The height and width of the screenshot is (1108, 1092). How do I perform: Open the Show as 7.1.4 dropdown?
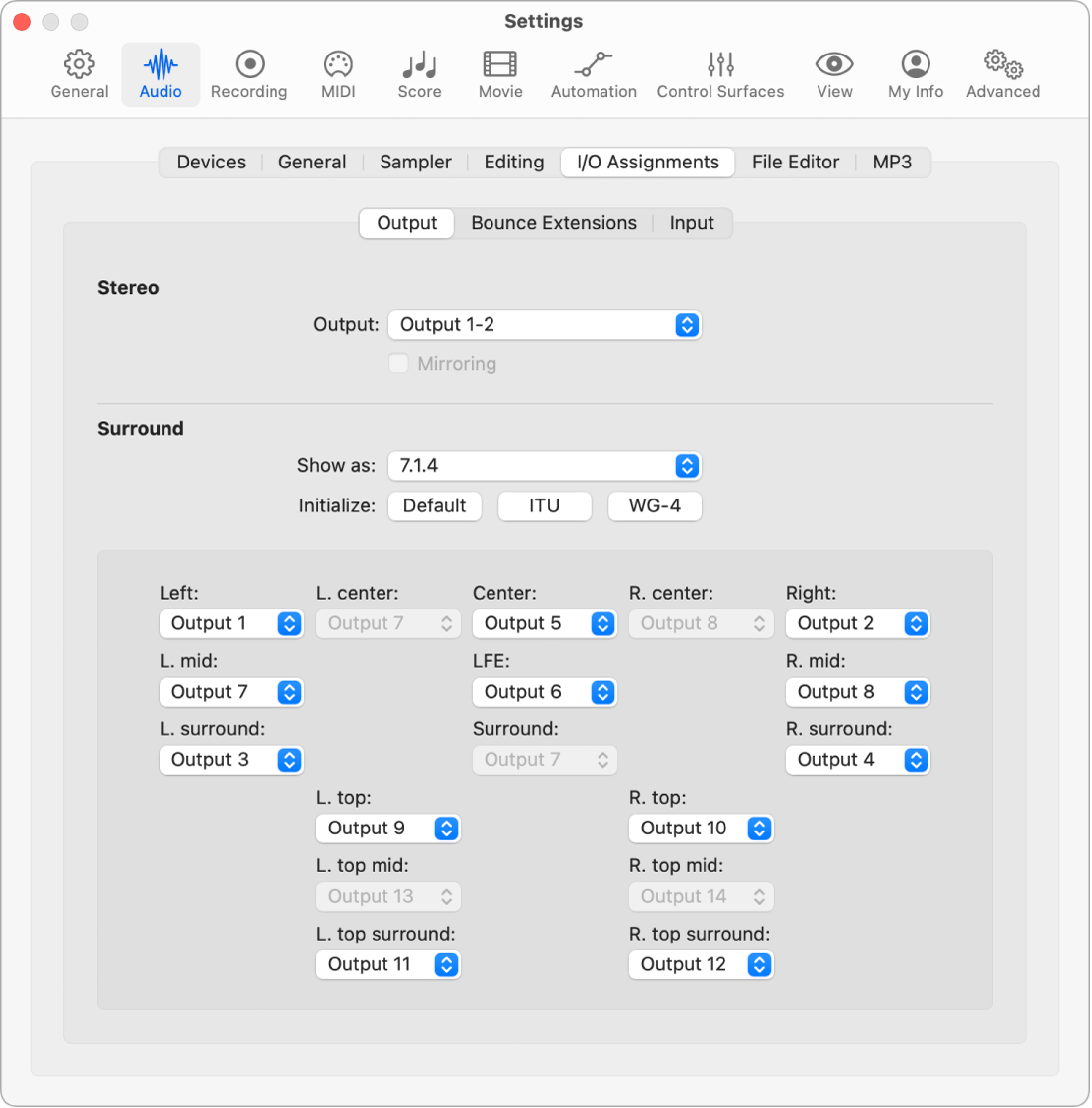tap(545, 466)
